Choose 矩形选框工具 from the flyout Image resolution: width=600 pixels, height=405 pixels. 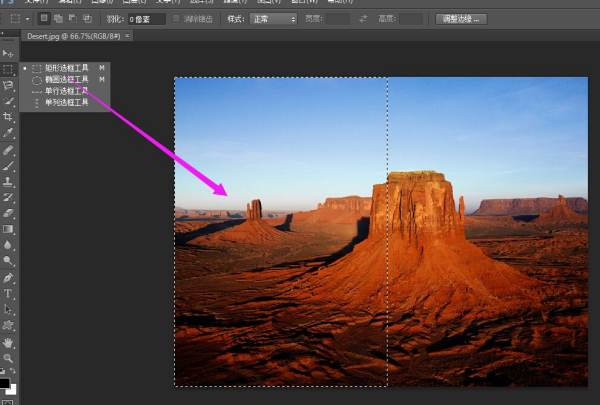tap(65, 68)
